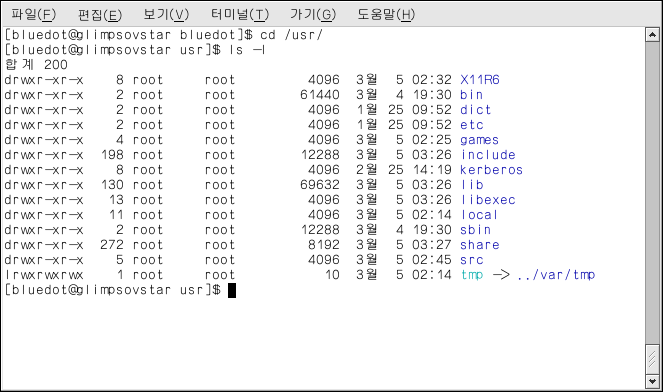Click the libexec directory name
Image resolution: width=663 pixels, height=392 pixels.
pos(488,200)
